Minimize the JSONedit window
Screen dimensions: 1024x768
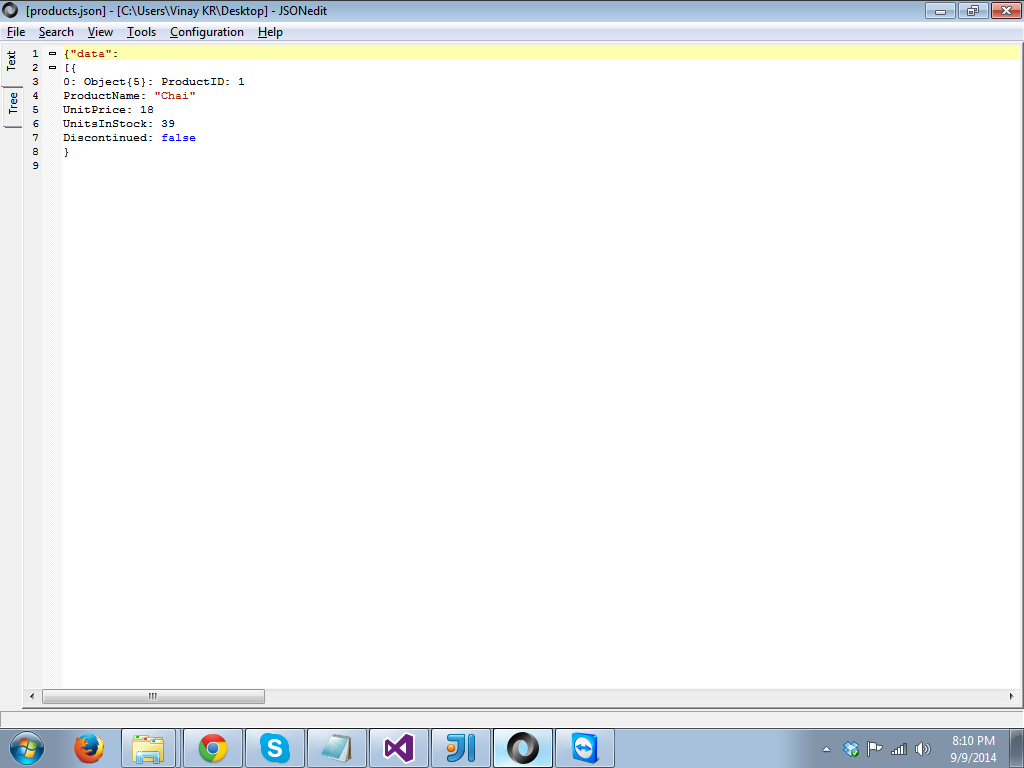(x=940, y=10)
